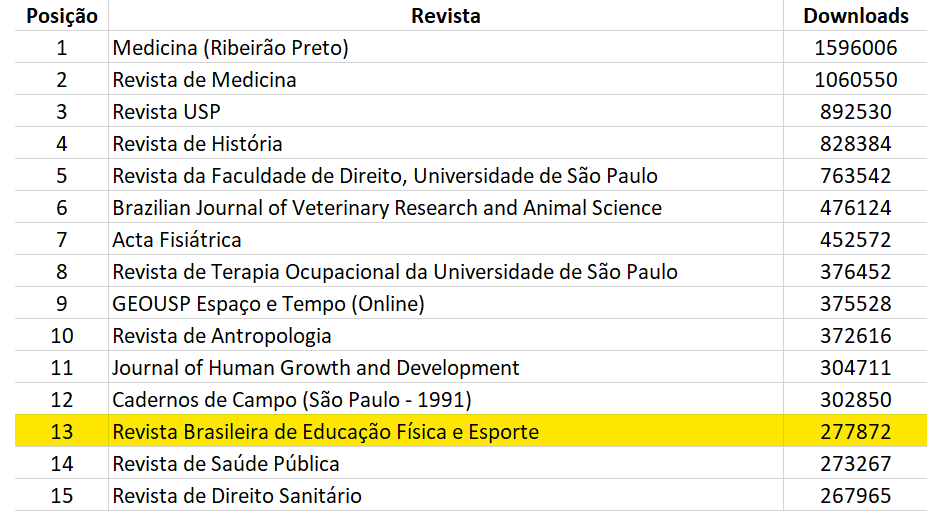
Task: Select the Downloads column header
Action: (x=855, y=16)
